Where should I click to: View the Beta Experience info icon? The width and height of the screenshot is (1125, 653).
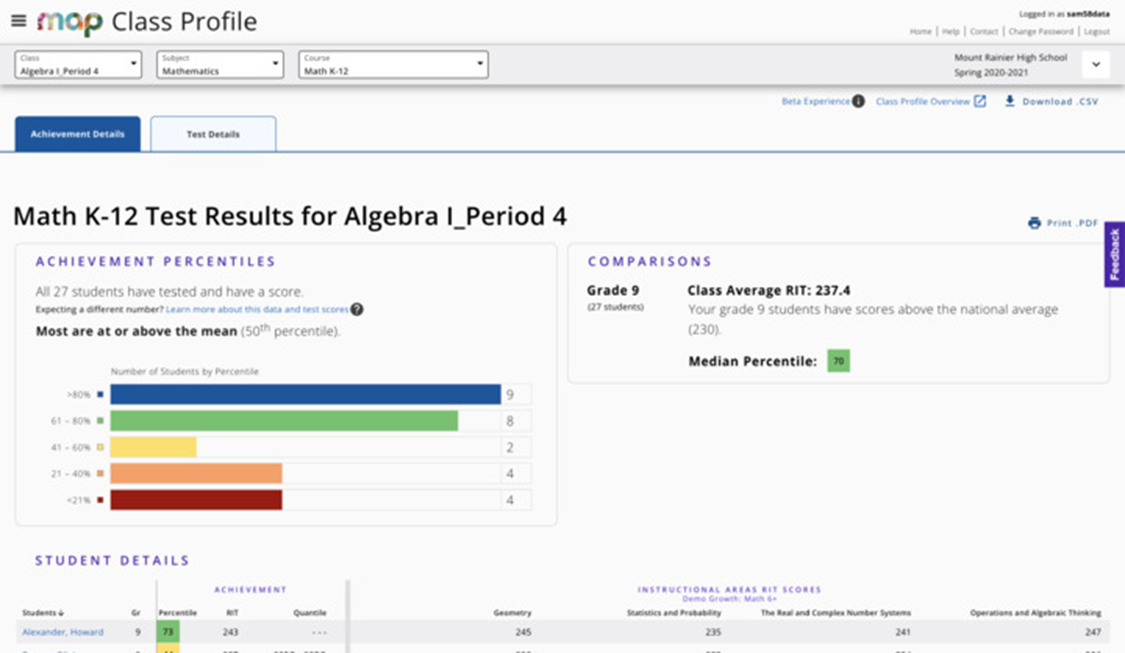(x=858, y=101)
